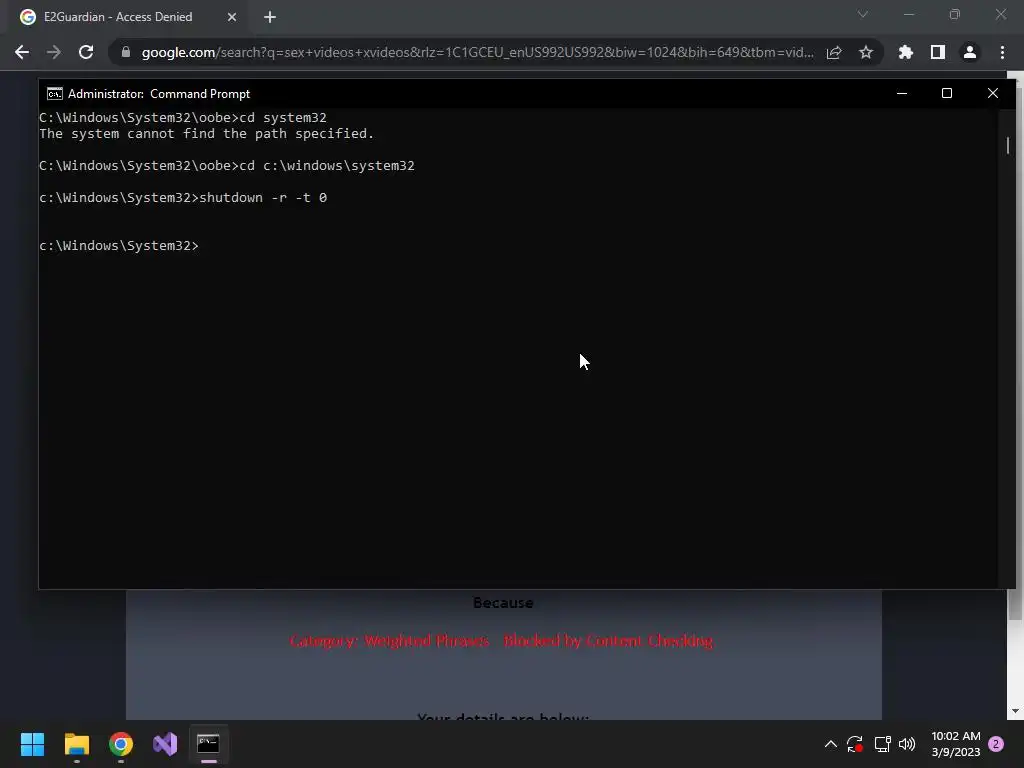Toggle Chrome side panel
1024x768 pixels.
[x=938, y=52]
